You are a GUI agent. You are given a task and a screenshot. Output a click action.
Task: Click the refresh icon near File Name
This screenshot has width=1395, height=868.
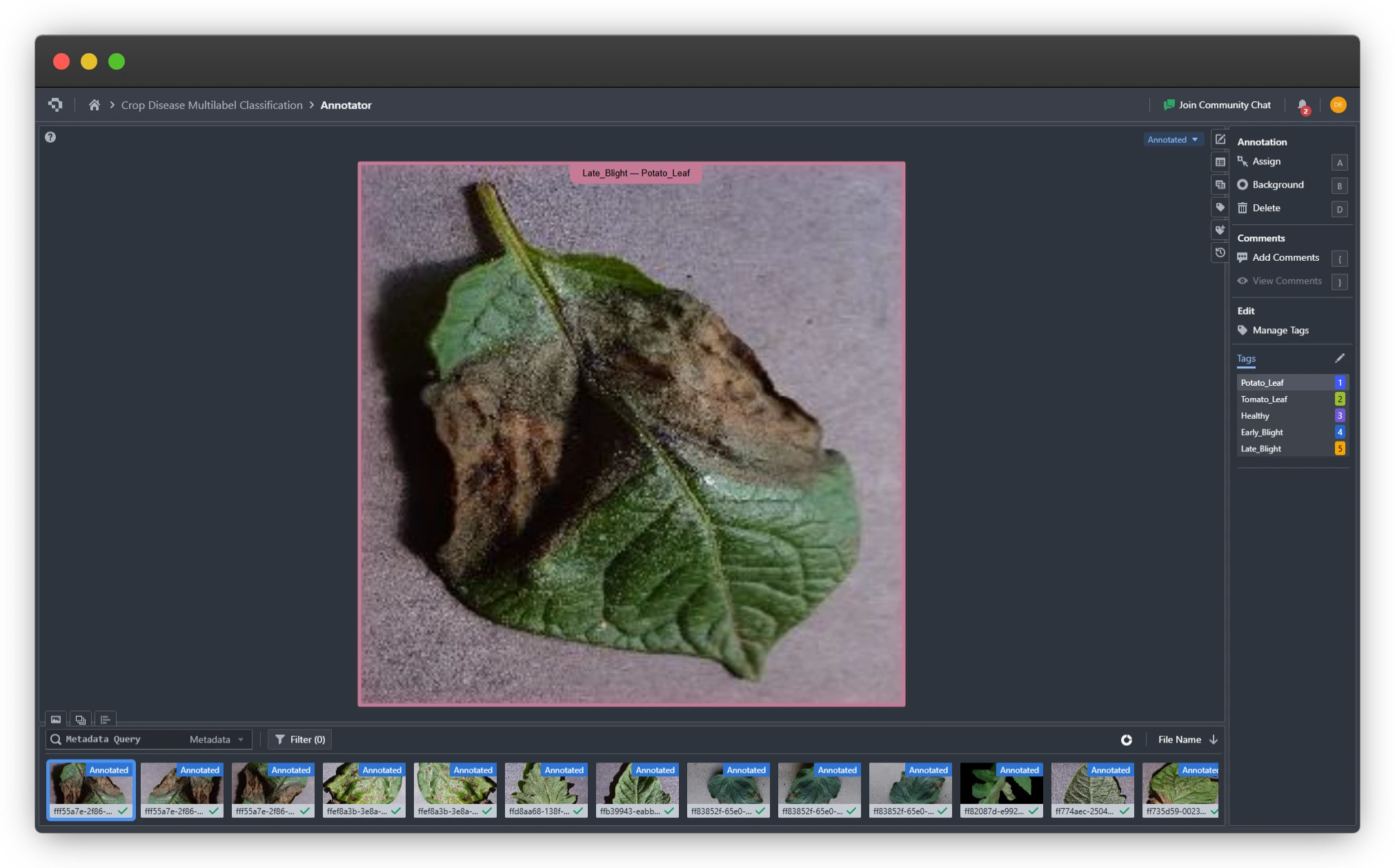click(x=1126, y=740)
